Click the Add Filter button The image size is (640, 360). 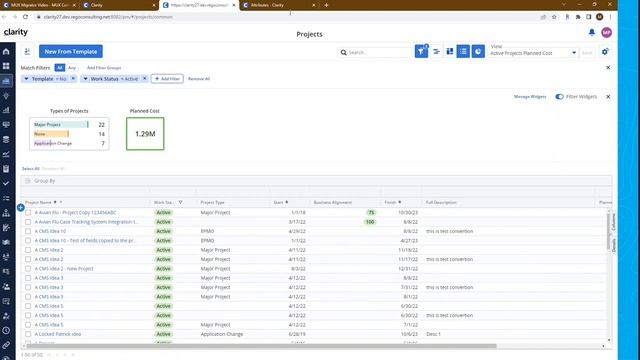[167, 79]
